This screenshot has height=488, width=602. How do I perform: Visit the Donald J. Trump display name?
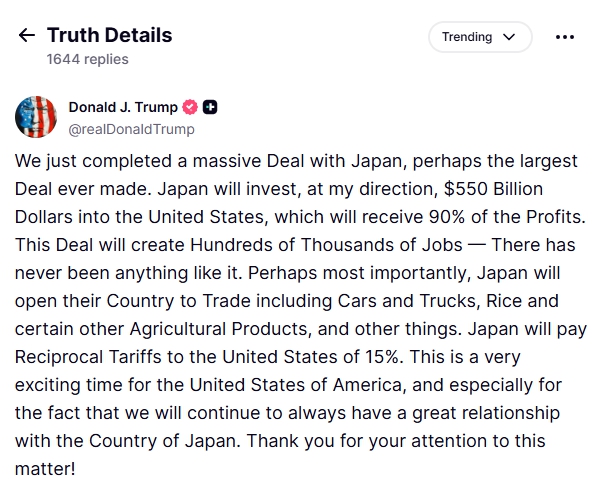click(x=123, y=107)
